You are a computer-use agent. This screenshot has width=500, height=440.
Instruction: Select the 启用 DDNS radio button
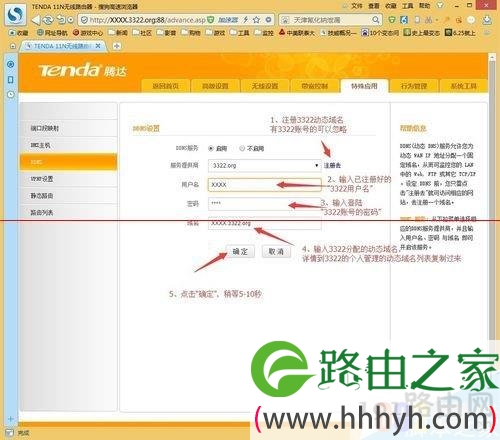(x=211, y=148)
